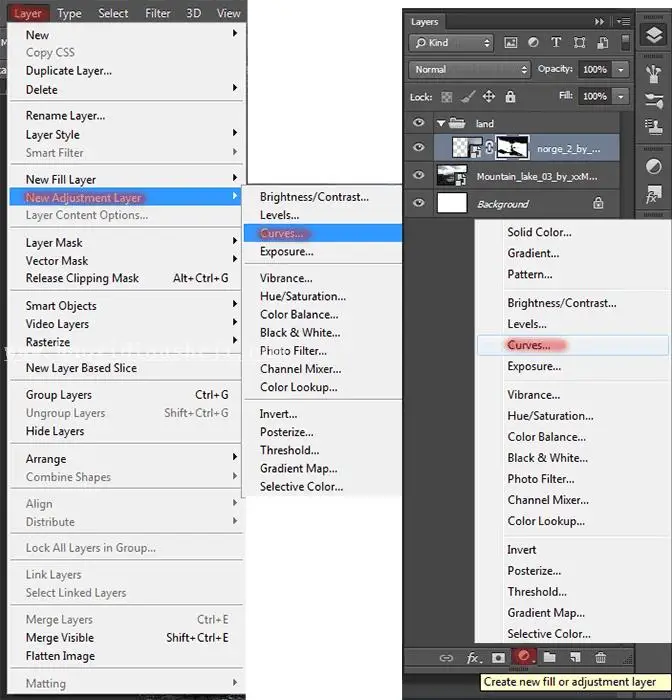The height and width of the screenshot is (700, 672).
Task: Enable the smart objects filter icon
Action: point(602,43)
